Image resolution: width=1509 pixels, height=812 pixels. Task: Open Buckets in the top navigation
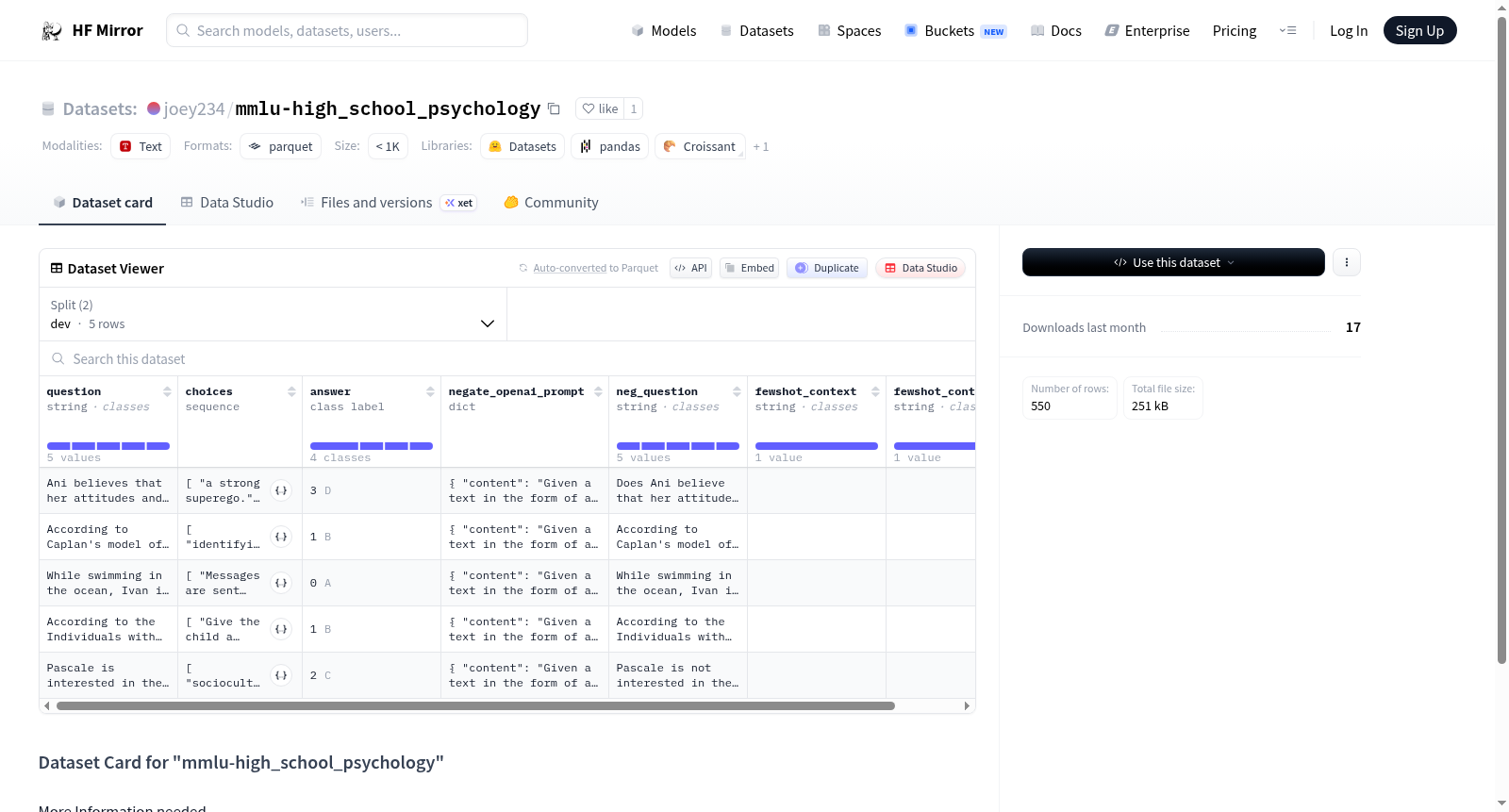pos(955,31)
